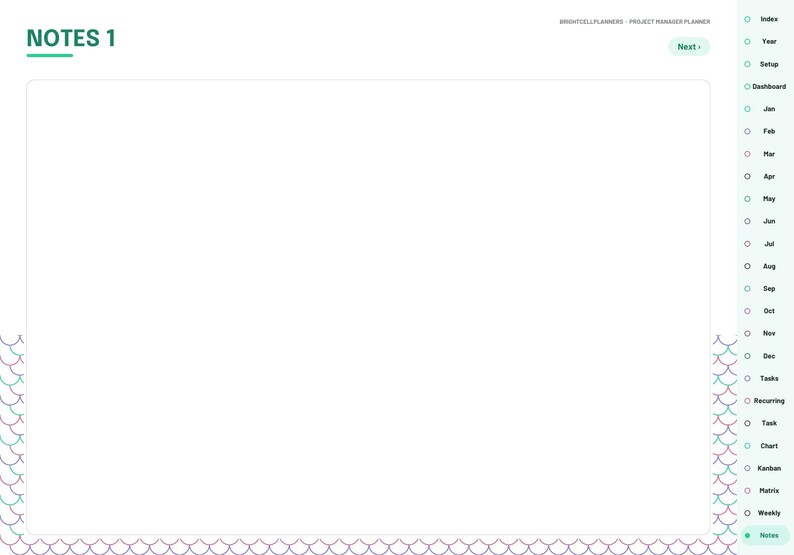Click inside the large notes writing area
Image resolution: width=794 pixels, height=555 pixels.
coord(368,307)
